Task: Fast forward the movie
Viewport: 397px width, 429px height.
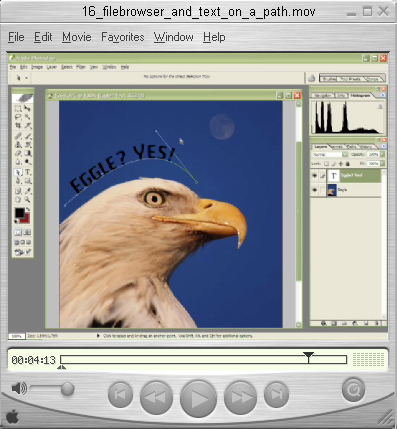Action: coord(240,397)
